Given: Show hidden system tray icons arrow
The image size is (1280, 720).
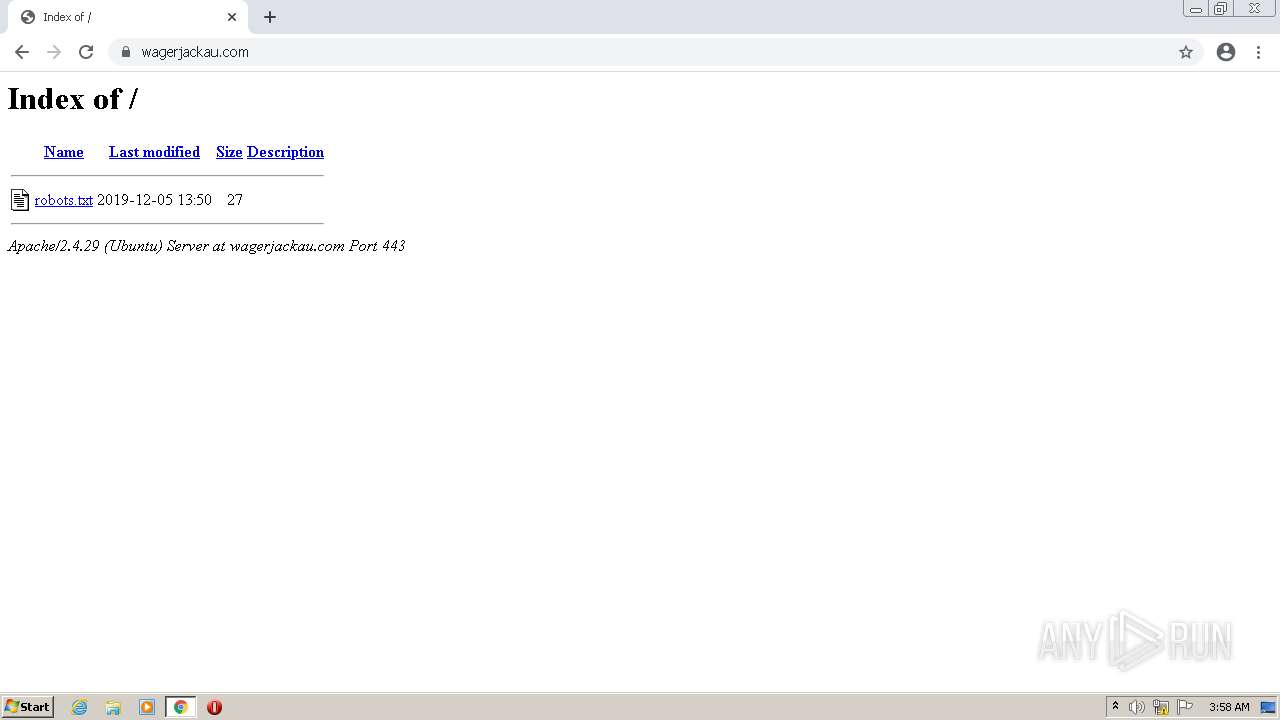Looking at the screenshot, I should tap(1115, 707).
